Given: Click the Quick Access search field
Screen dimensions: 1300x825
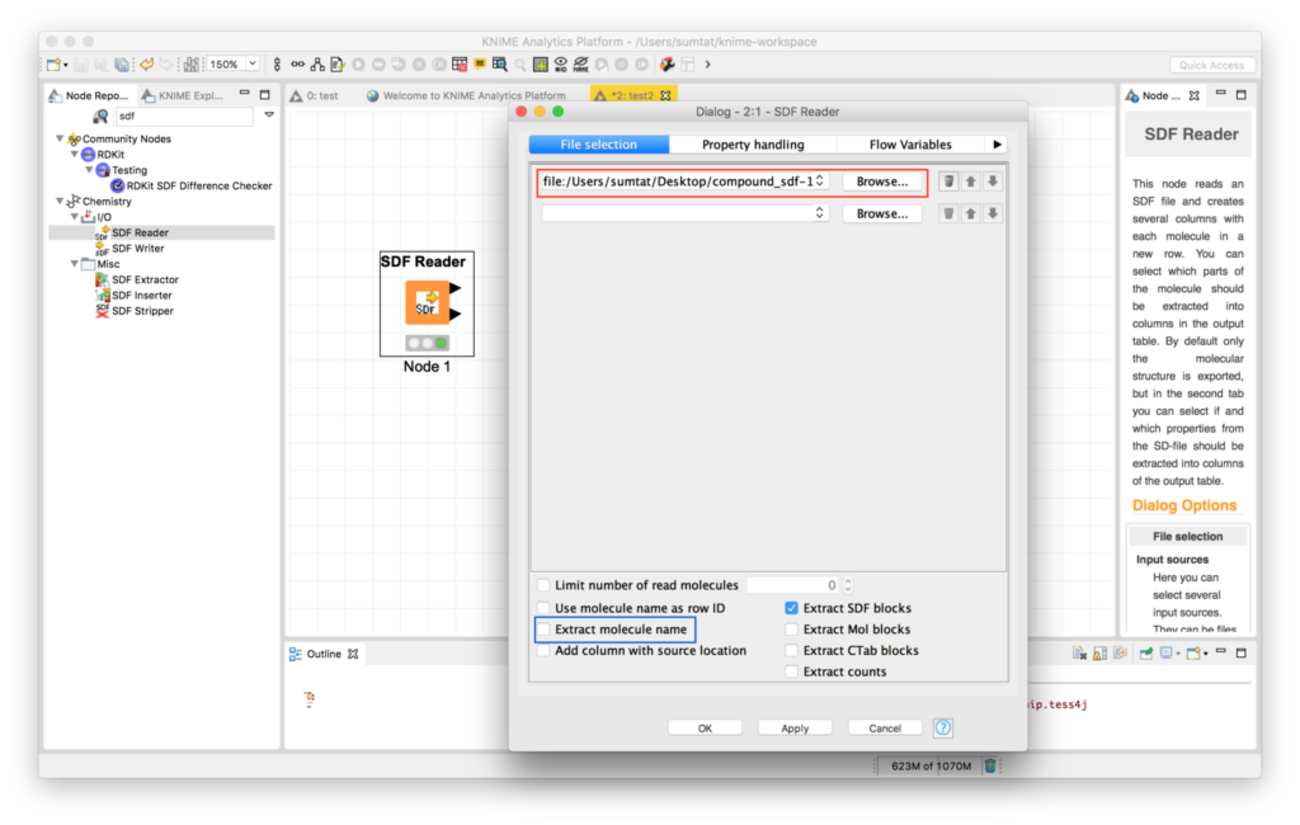Looking at the screenshot, I should [1212, 65].
